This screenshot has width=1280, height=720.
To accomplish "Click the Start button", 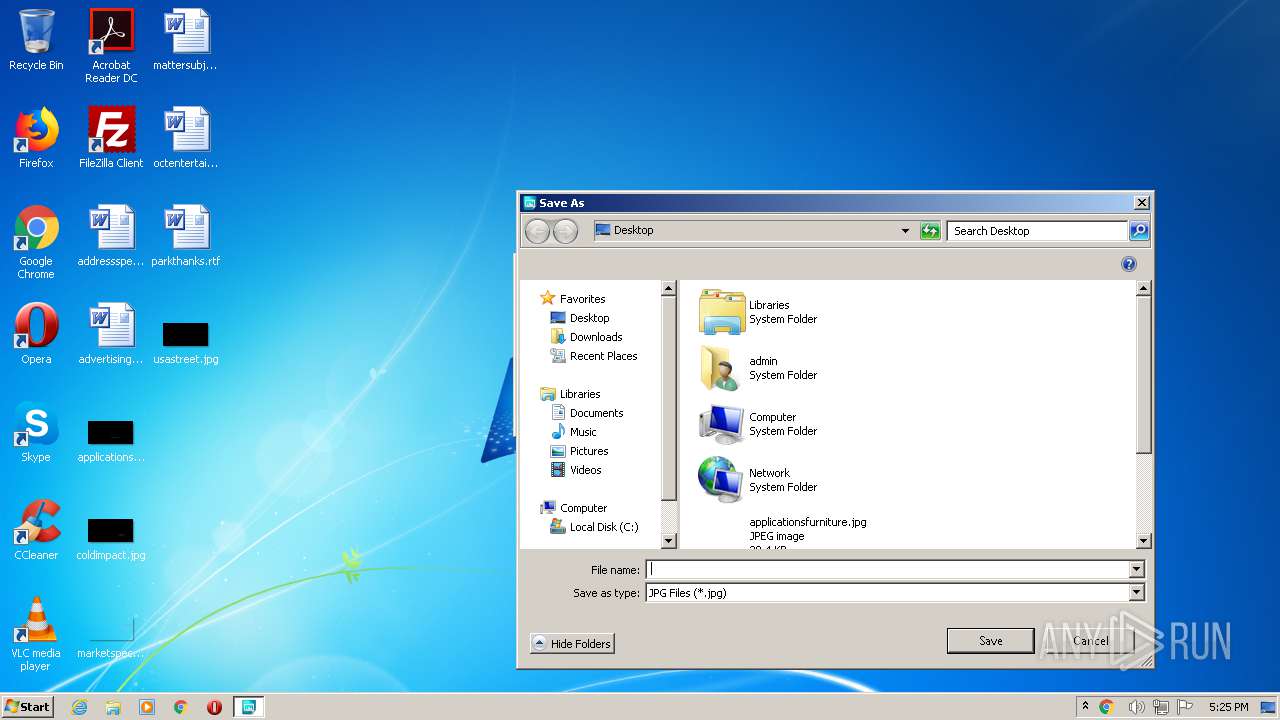I will click(28, 706).
